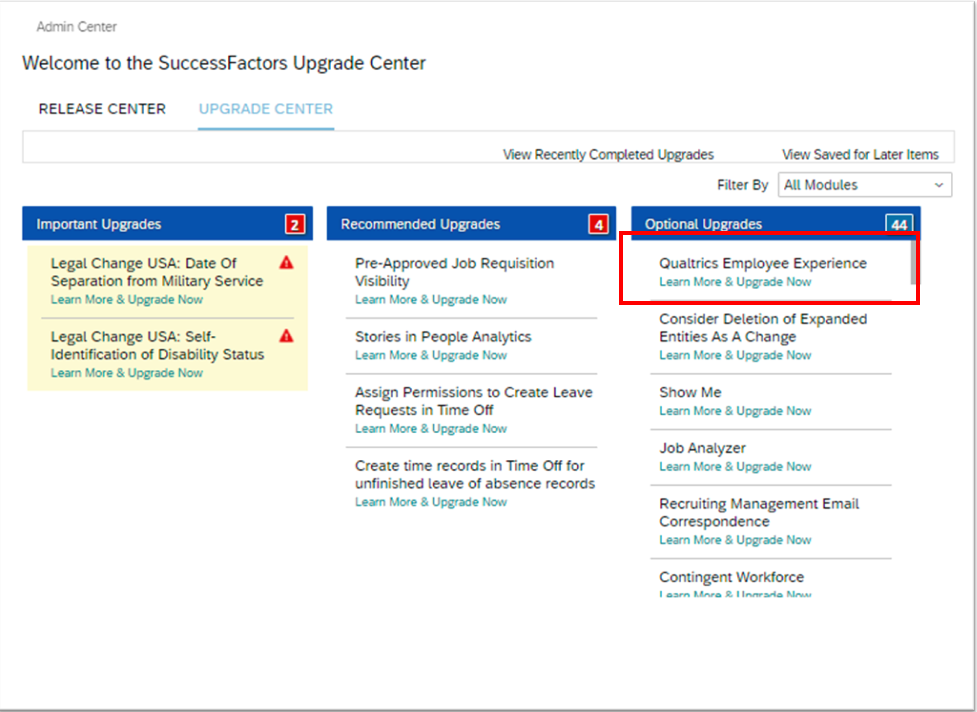Click the Admin Center breadcrumb
Viewport: 977px width, 712px height.
pos(77,27)
